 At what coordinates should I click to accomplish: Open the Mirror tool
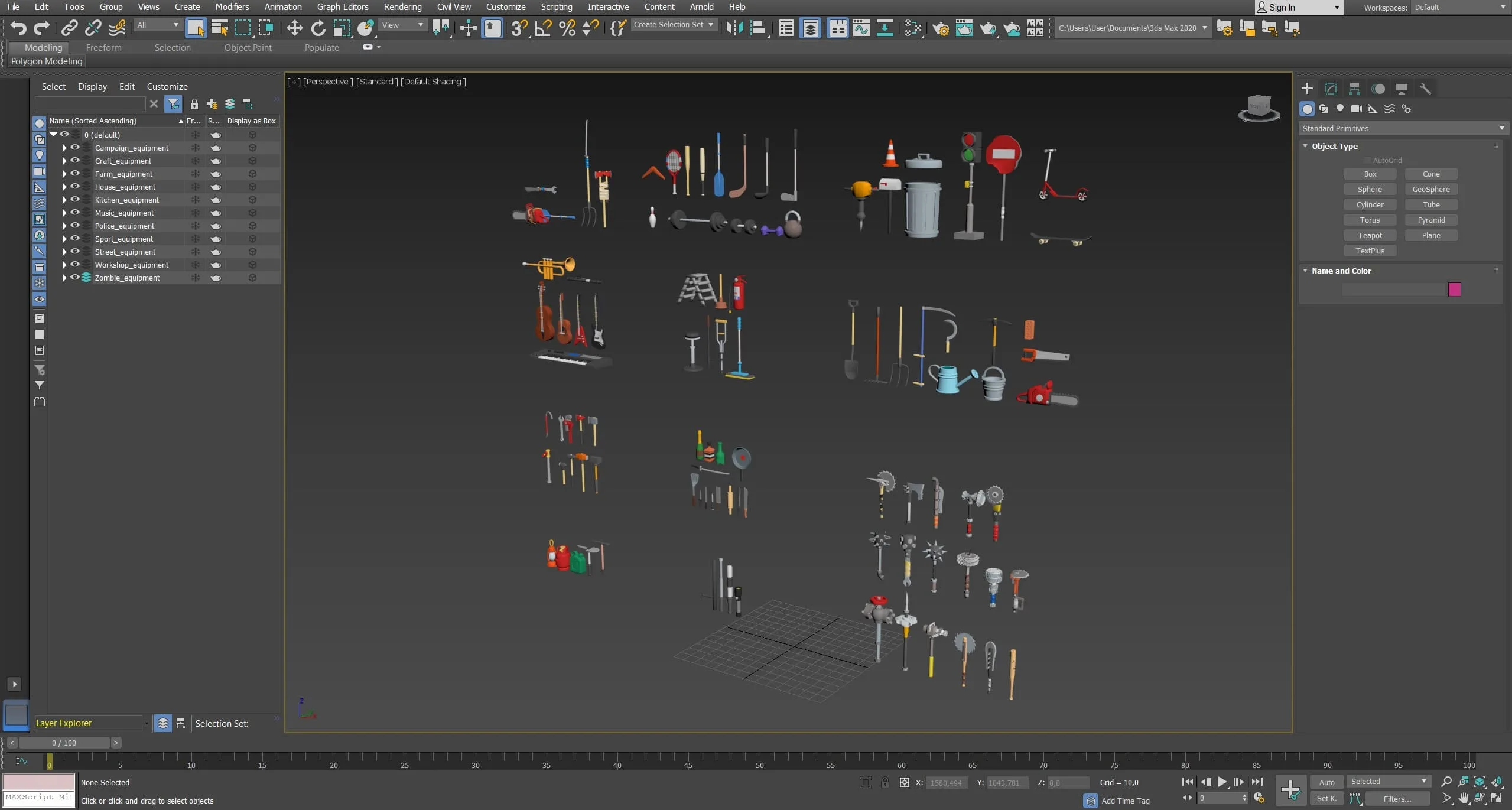pos(734,28)
